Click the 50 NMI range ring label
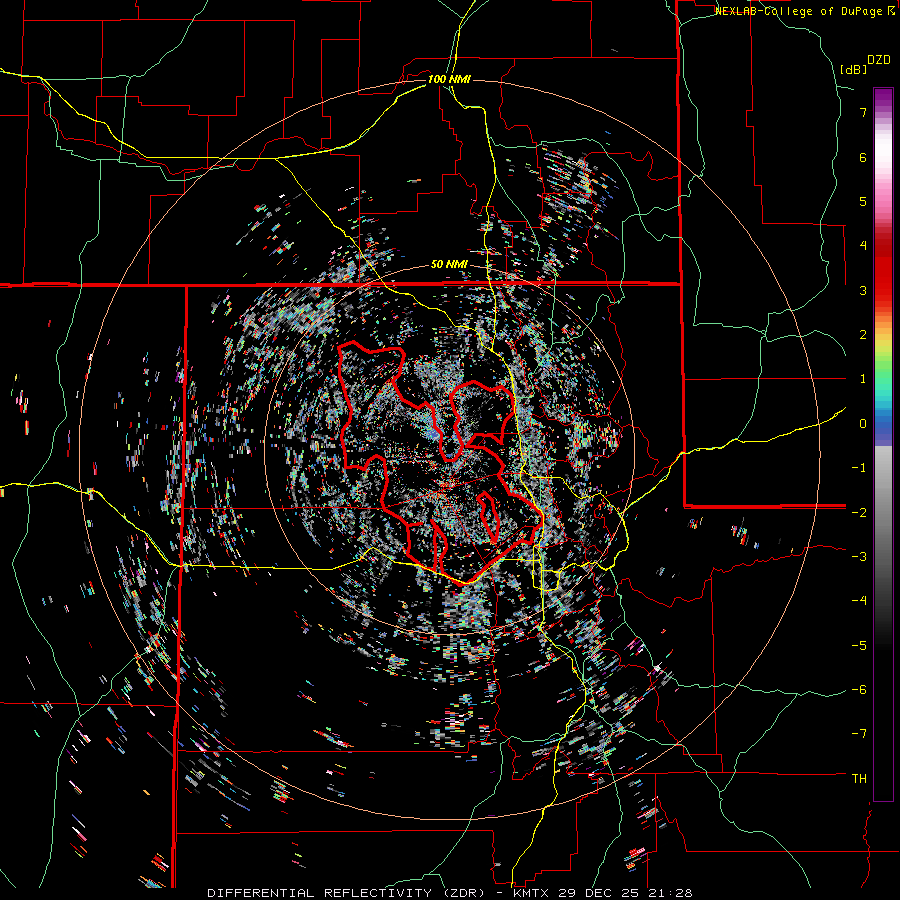 pos(449,264)
